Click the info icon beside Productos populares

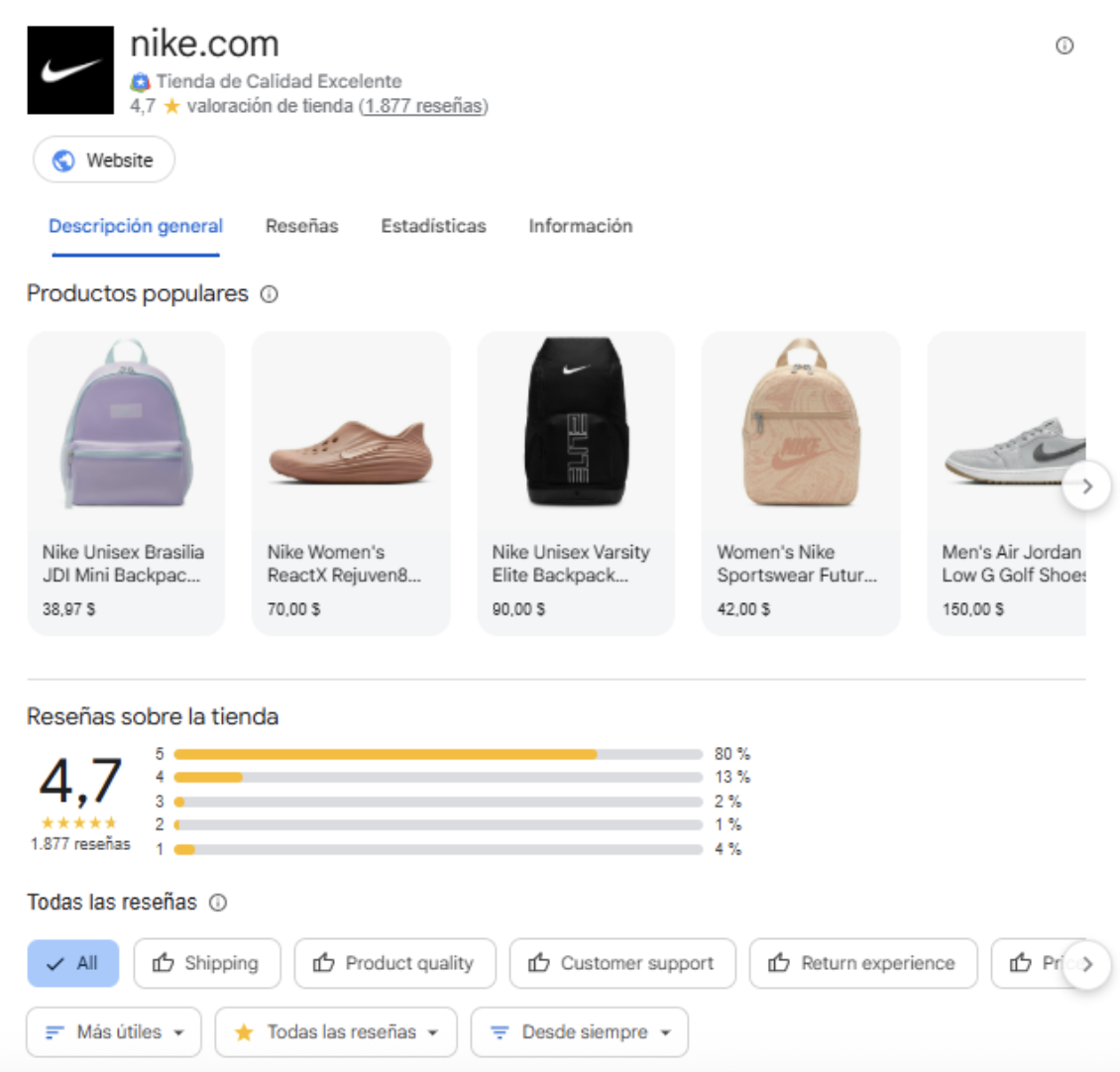(x=269, y=294)
